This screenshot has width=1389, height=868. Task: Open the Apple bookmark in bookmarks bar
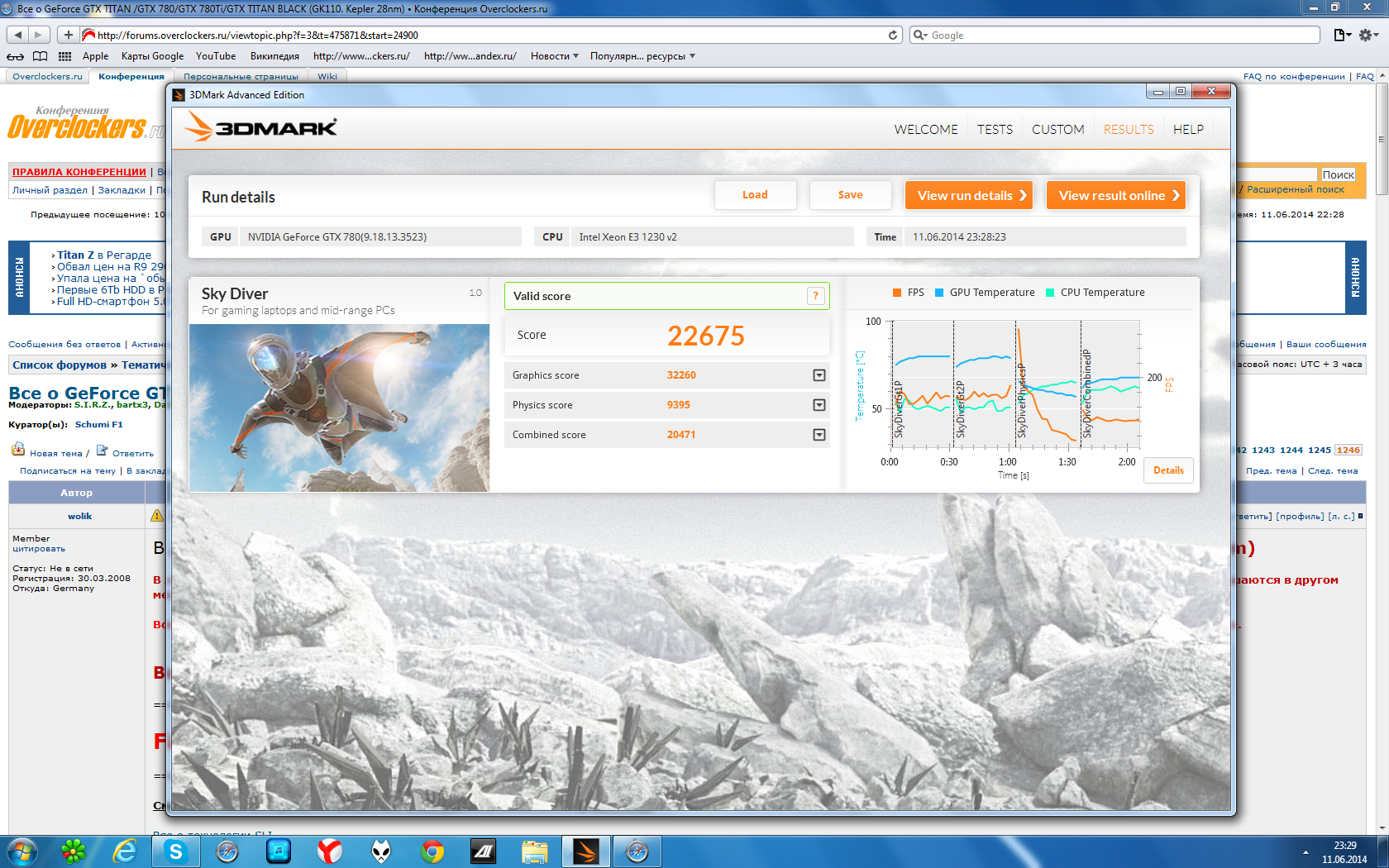coord(95,56)
